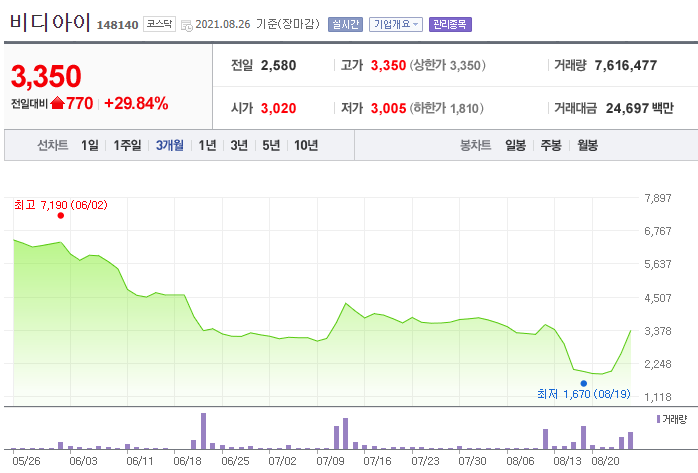Click the 거래량 value 7,616,477
Image resolution: width=698 pixels, height=473 pixels.
626,65
